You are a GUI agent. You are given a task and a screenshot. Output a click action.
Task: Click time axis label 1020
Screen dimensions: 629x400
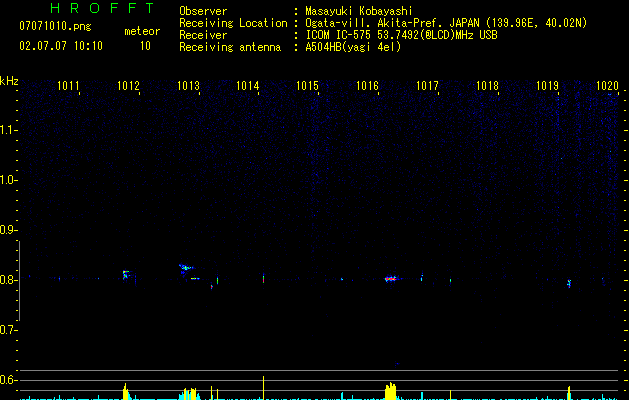click(x=607, y=86)
